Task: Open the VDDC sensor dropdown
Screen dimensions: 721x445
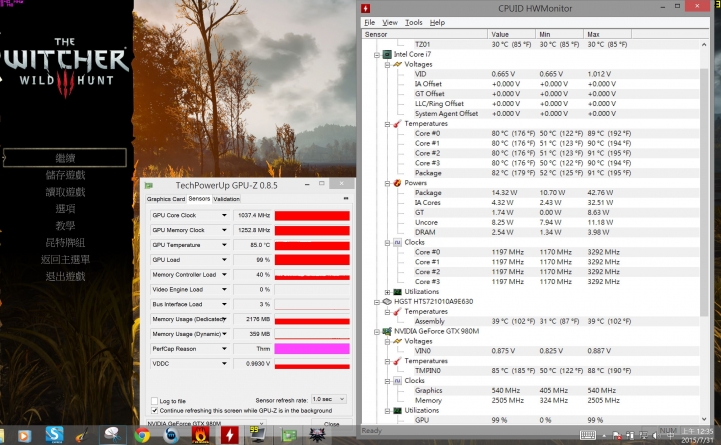Action: tap(224, 364)
